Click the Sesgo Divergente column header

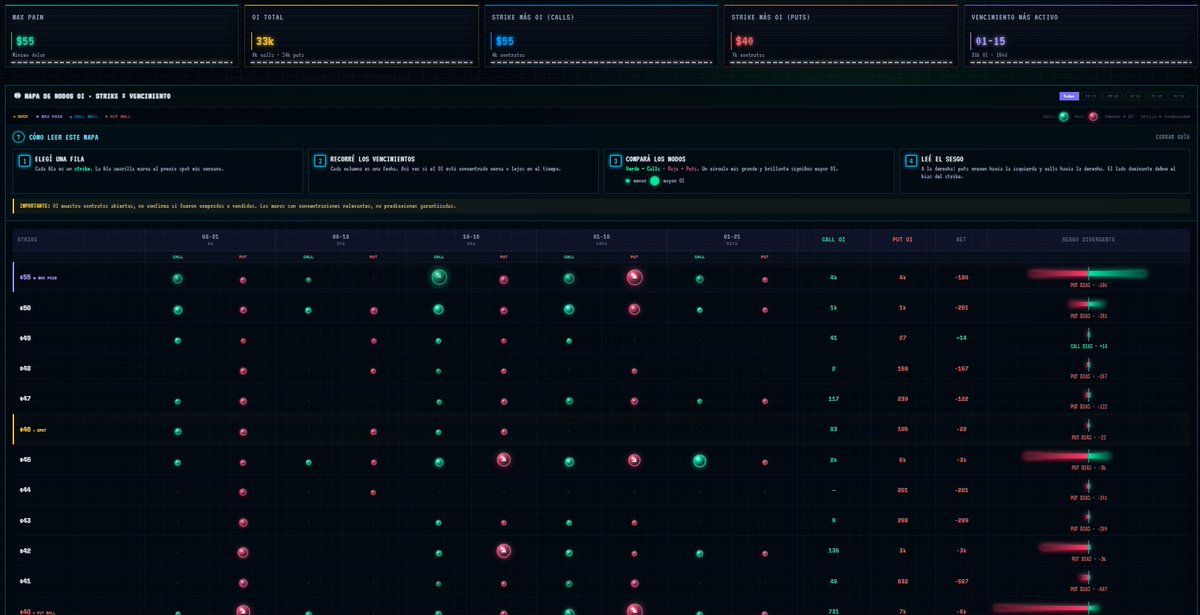pyautogui.click(x=1090, y=239)
